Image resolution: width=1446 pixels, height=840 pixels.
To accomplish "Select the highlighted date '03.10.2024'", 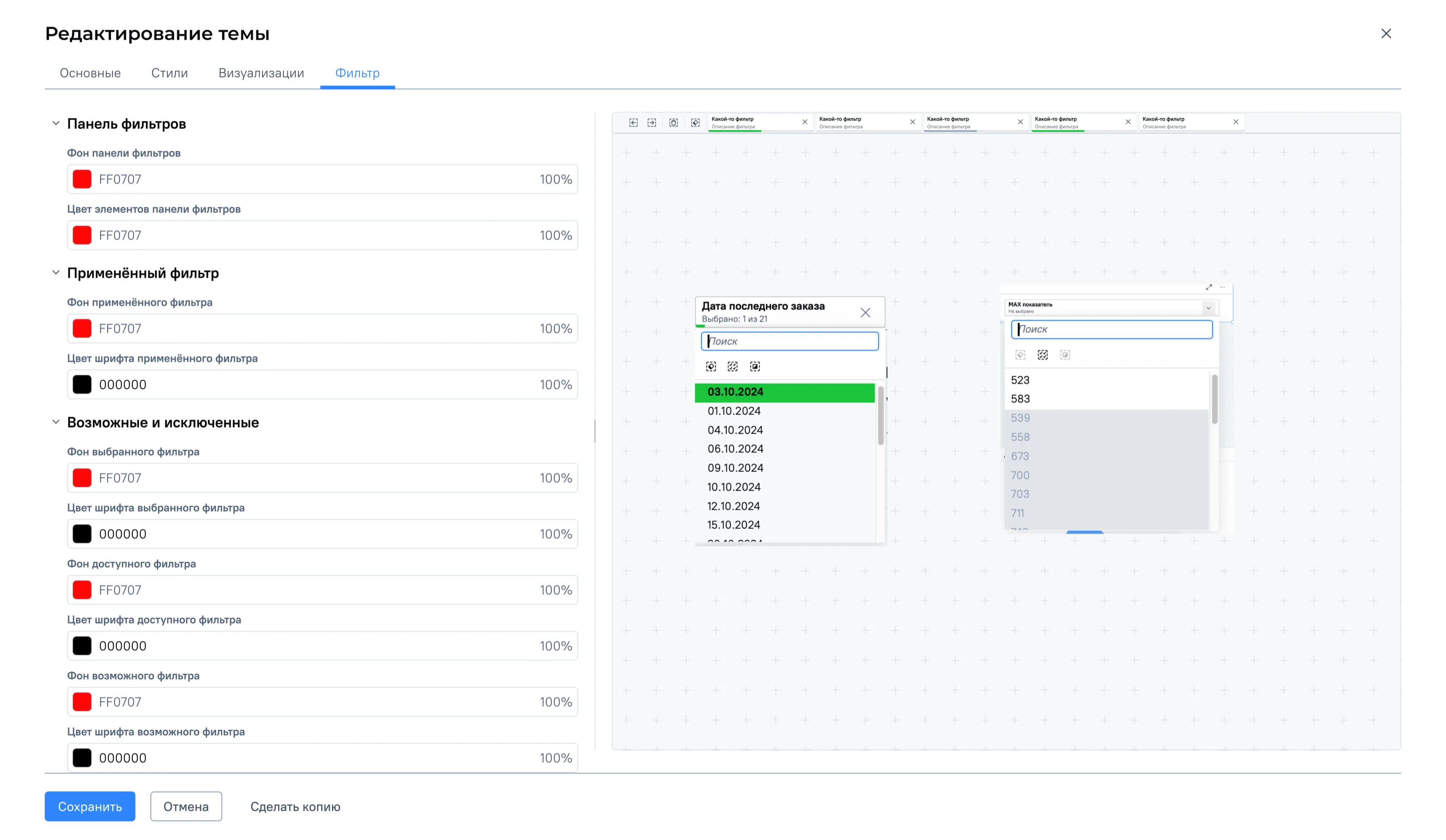I will 784,392.
